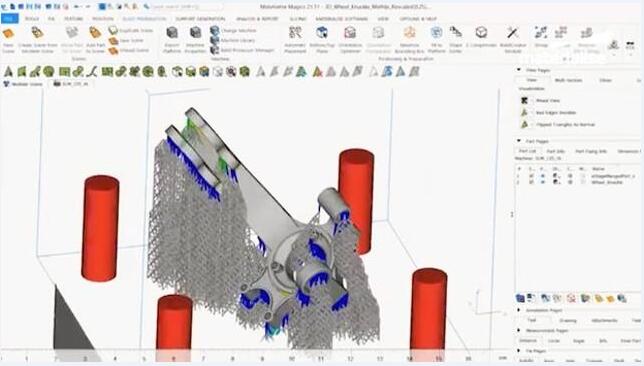Collapse the Part Pages section
Screen dimensions: 644x366
519,141
